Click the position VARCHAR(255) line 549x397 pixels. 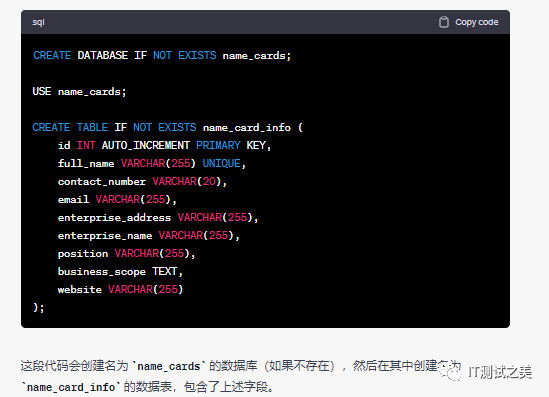(x=126, y=253)
